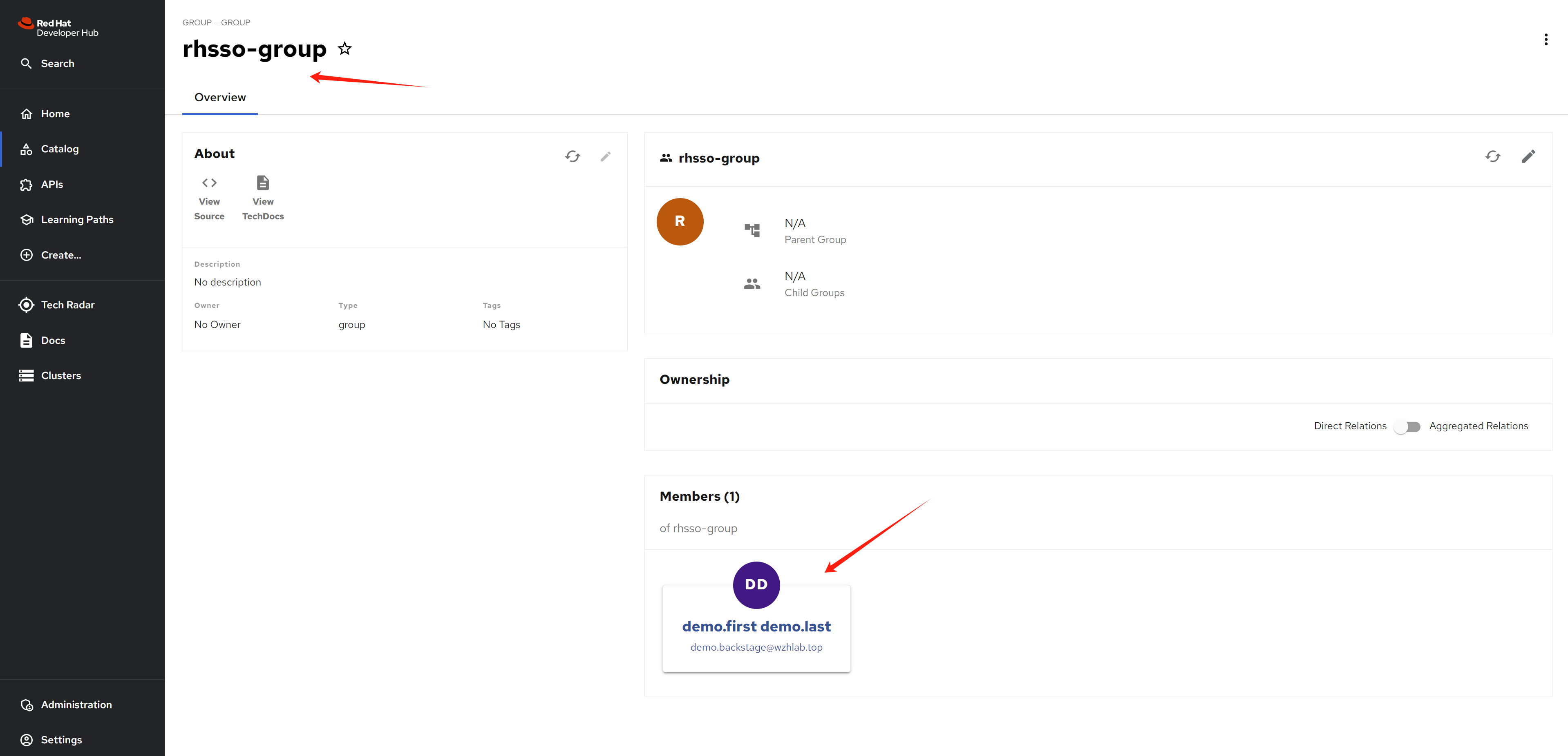1568x756 pixels.
Task: Star rhsso-group as favorite
Action: [344, 49]
